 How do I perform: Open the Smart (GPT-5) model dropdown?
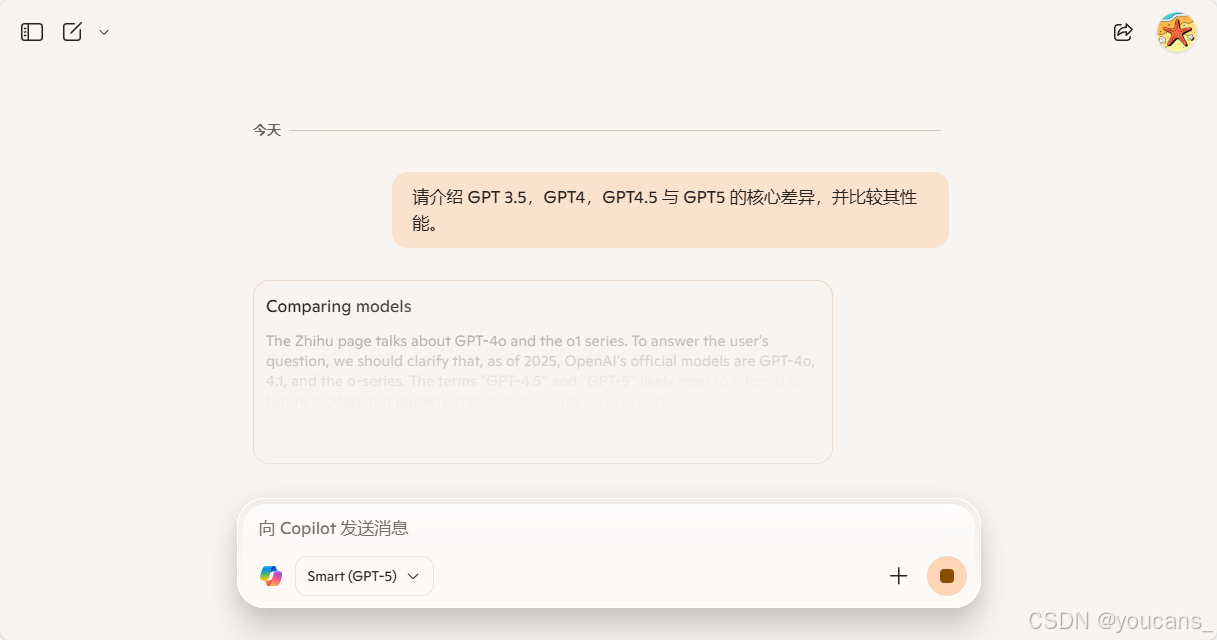[364, 576]
